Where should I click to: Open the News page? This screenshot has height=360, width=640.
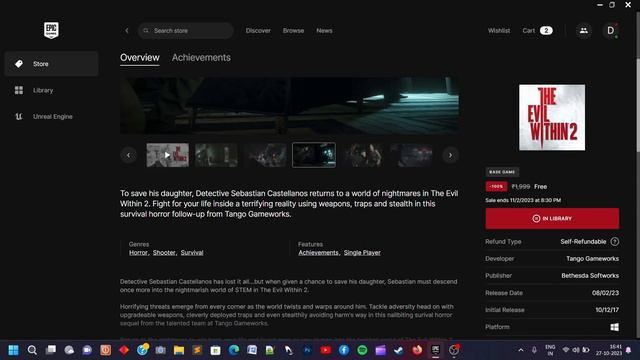324,31
